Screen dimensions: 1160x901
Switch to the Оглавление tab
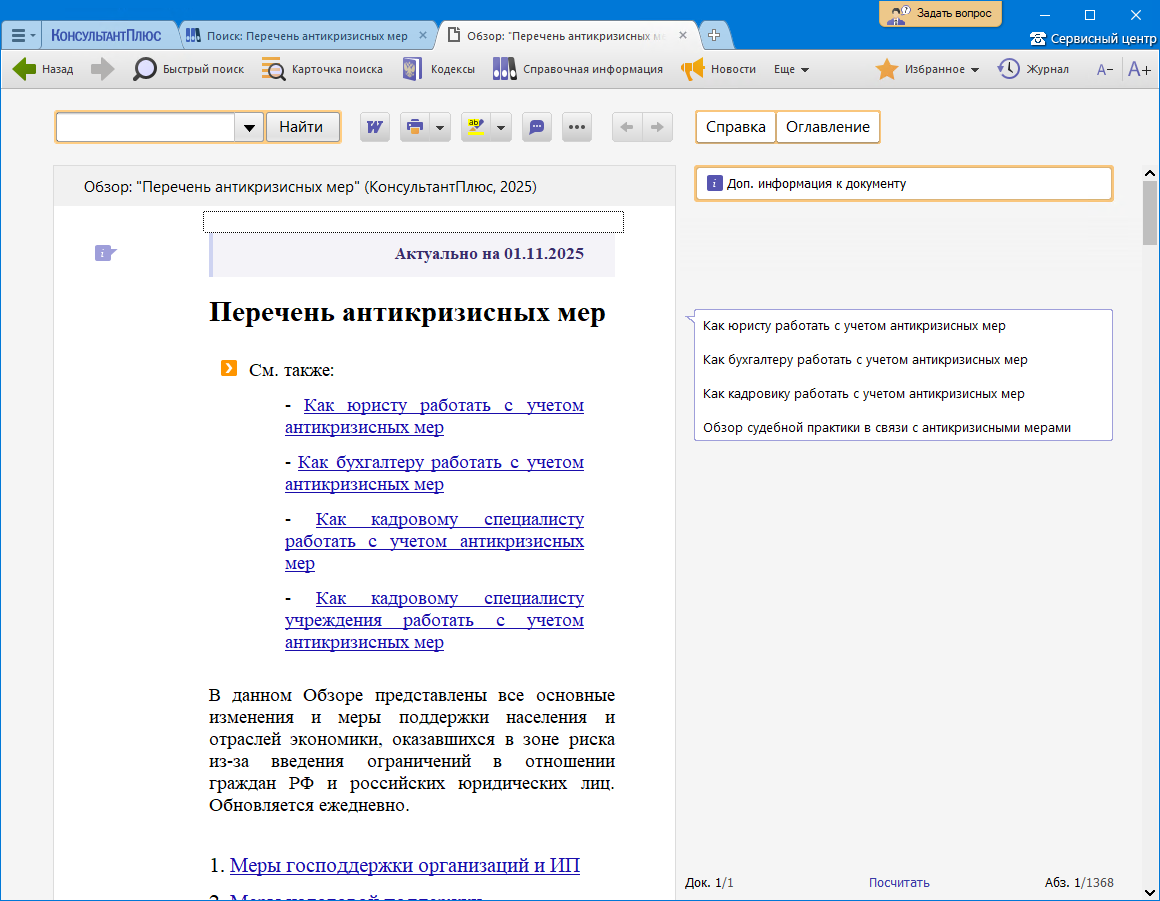click(x=827, y=127)
